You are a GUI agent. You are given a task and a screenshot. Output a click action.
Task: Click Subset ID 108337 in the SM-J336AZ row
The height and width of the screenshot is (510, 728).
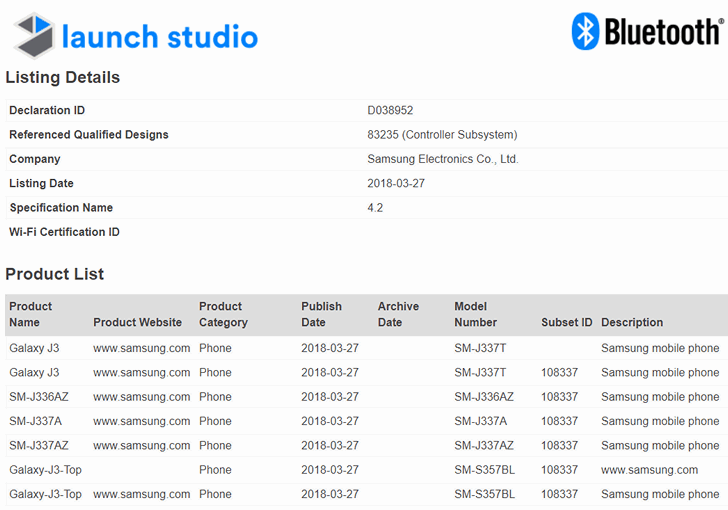tap(559, 397)
